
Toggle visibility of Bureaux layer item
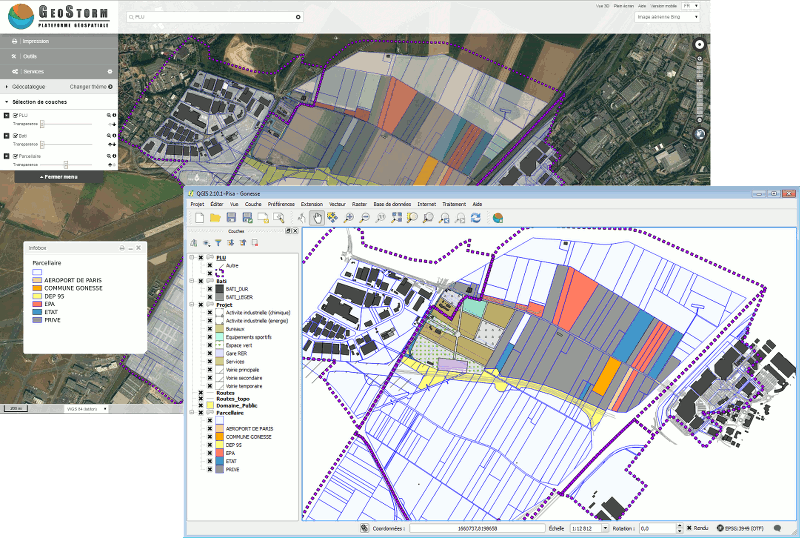[x=210, y=329]
